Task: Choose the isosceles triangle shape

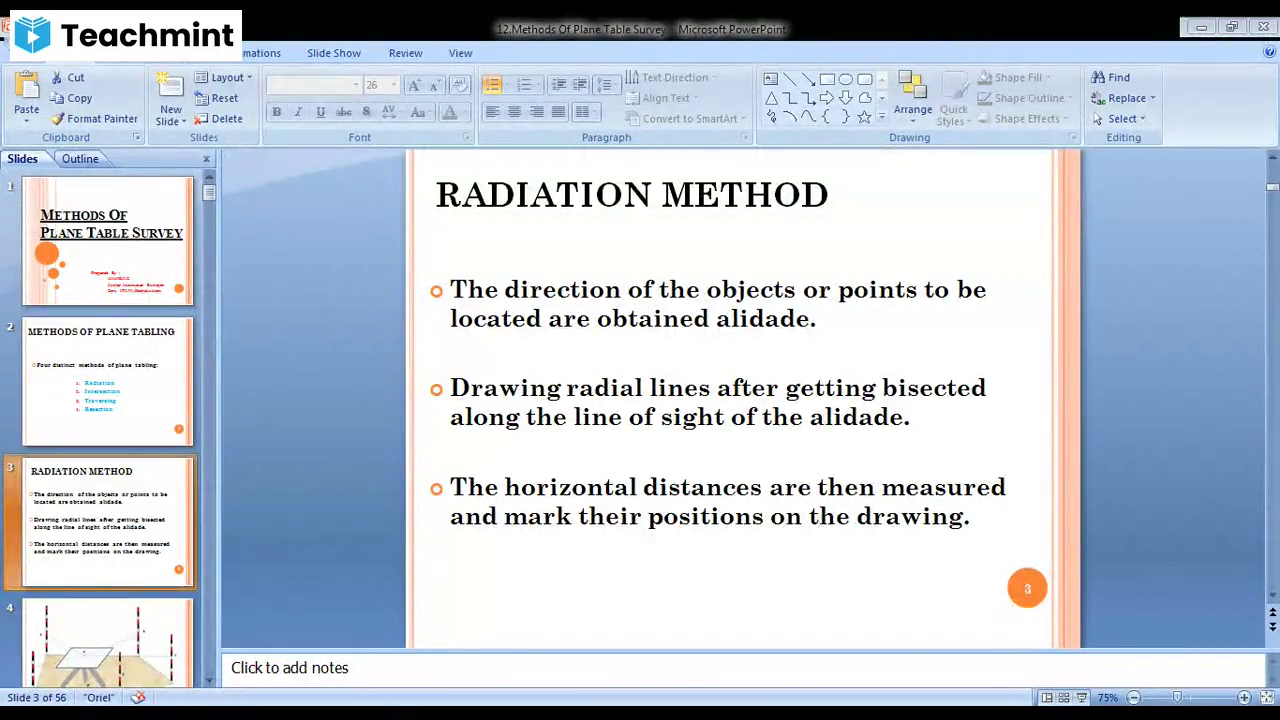Action: tap(770, 98)
